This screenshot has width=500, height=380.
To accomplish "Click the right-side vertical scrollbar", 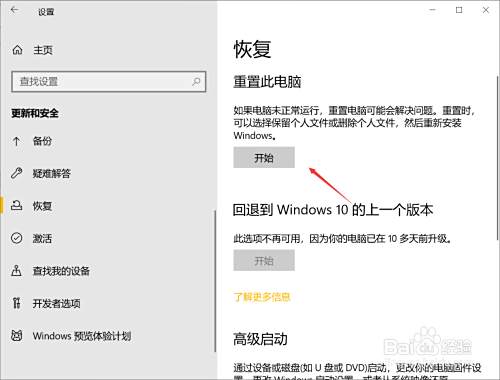I will [x=498, y=157].
